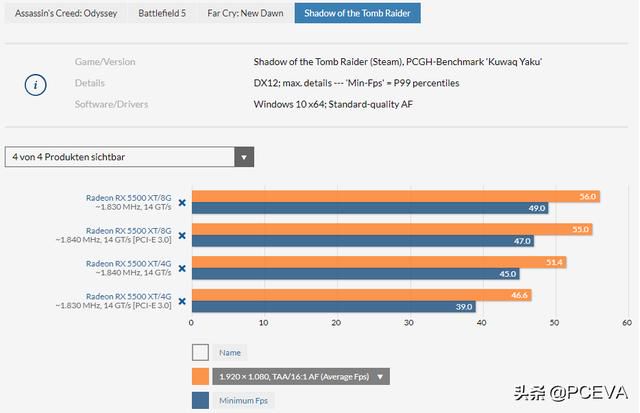Image resolution: width=640 pixels, height=413 pixels.
Task: Click the blue Minimum Fps swatch
Action: click(x=200, y=400)
